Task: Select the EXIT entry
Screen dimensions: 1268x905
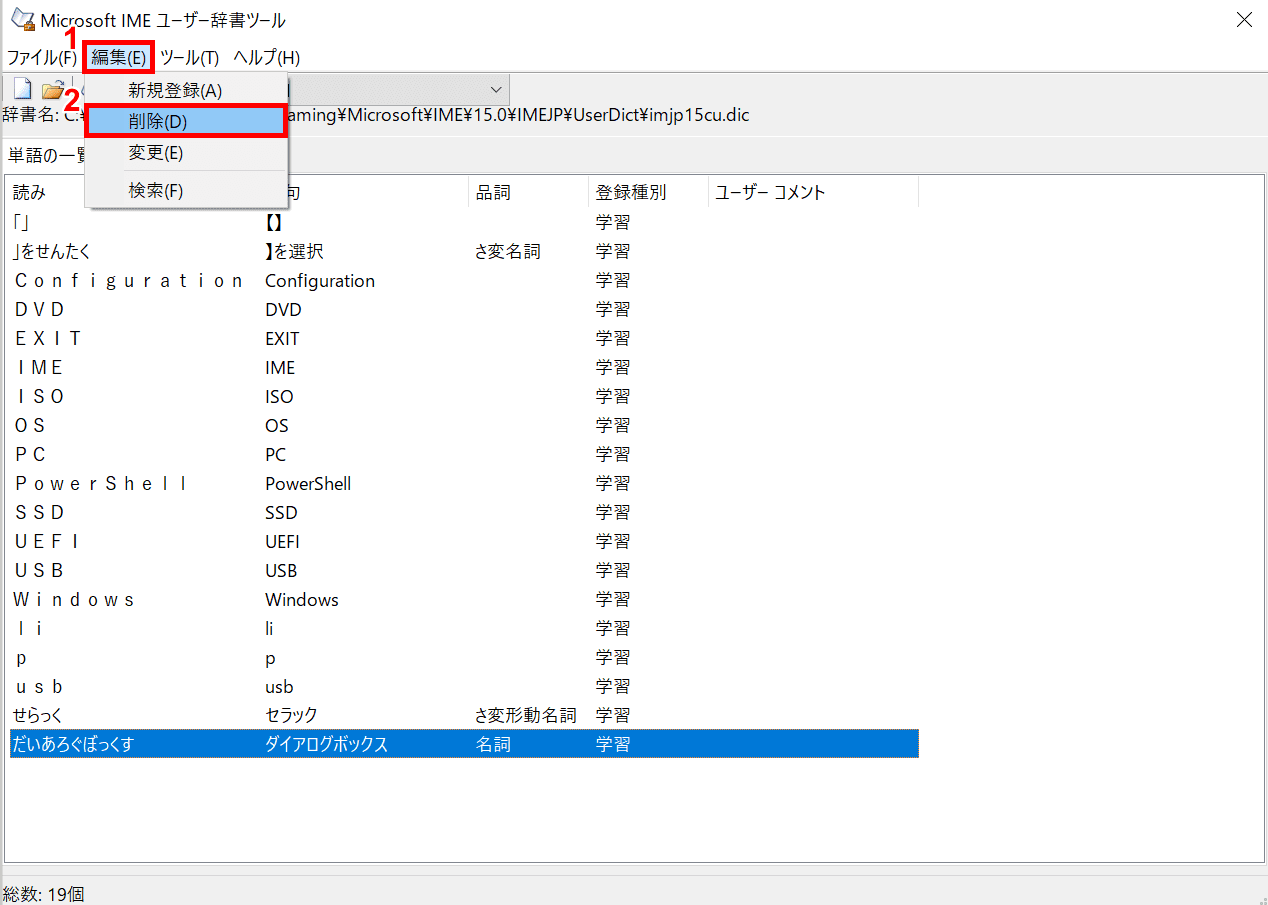Action: [464, 339]
